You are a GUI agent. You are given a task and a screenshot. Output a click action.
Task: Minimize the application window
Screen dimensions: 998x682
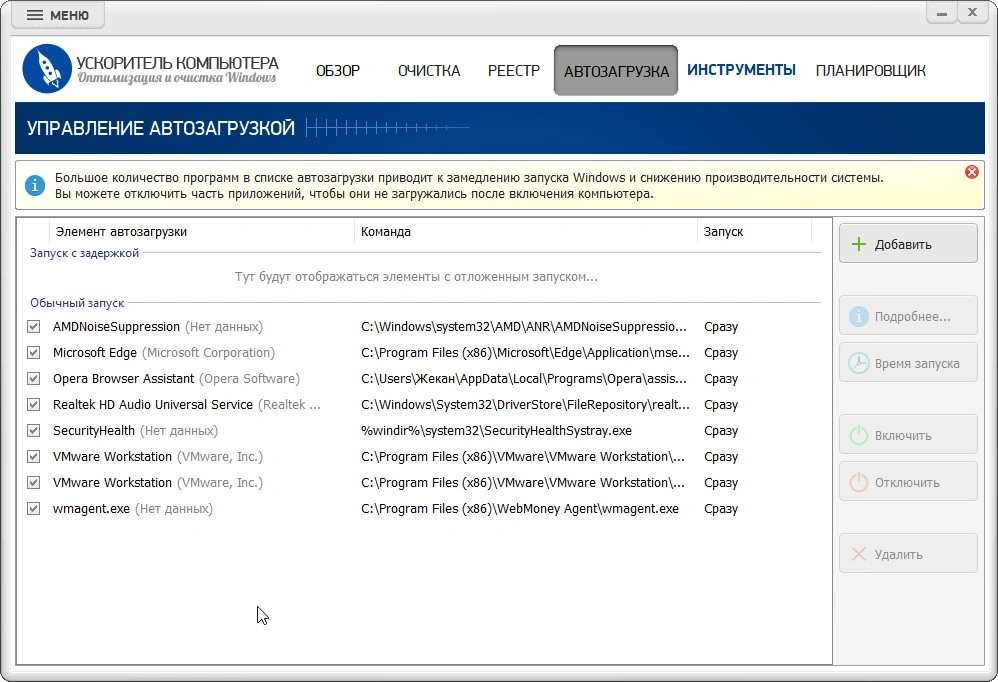click(x=941, y=13)
